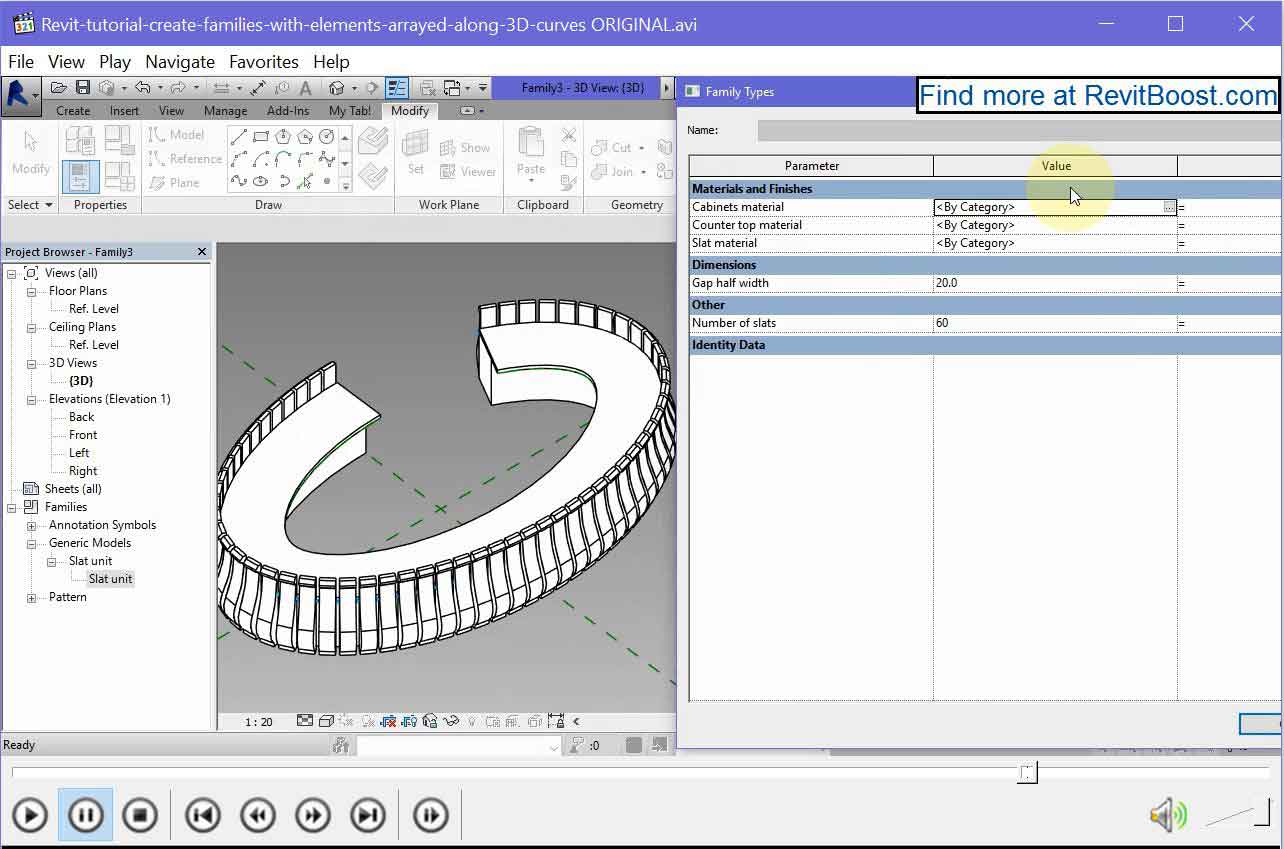Image resolution: width=1284 pixels, height=849 pixels.
Task: Click the Number of slats value 60
Action: (x=1055, y=323)
